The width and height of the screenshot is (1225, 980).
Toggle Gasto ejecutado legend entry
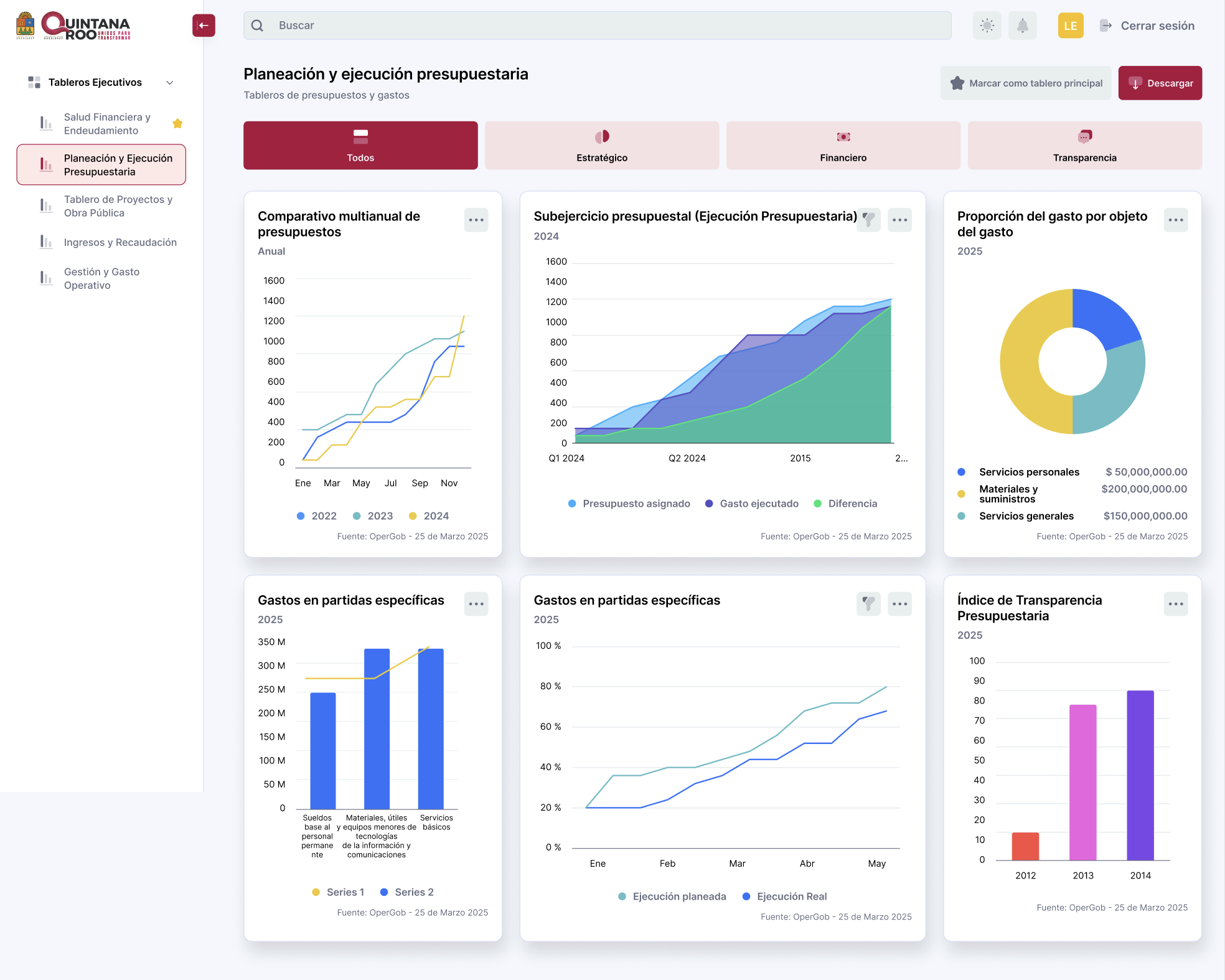pos(752,504)
